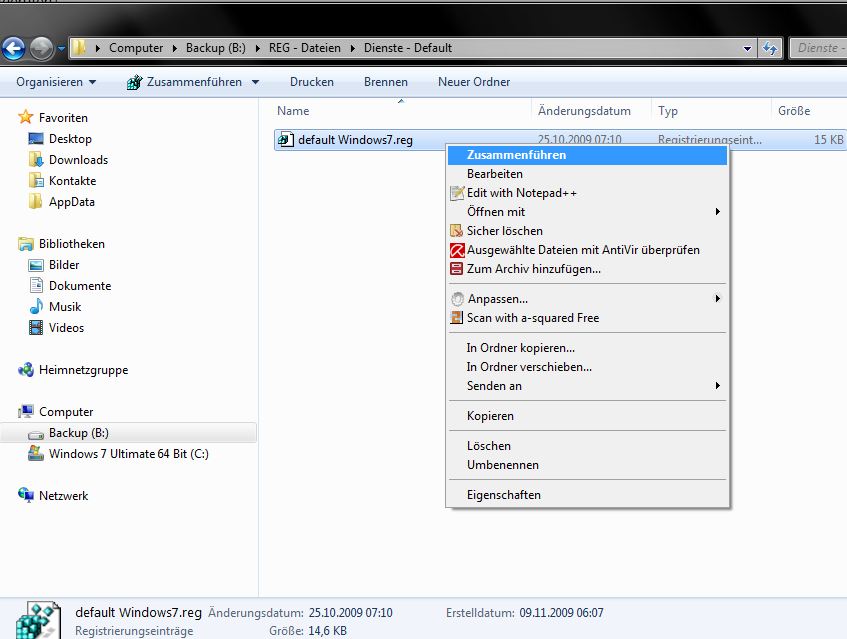Click Computer in address bar path
Viewport: 847px width, 639px height.
pos(136,48)
